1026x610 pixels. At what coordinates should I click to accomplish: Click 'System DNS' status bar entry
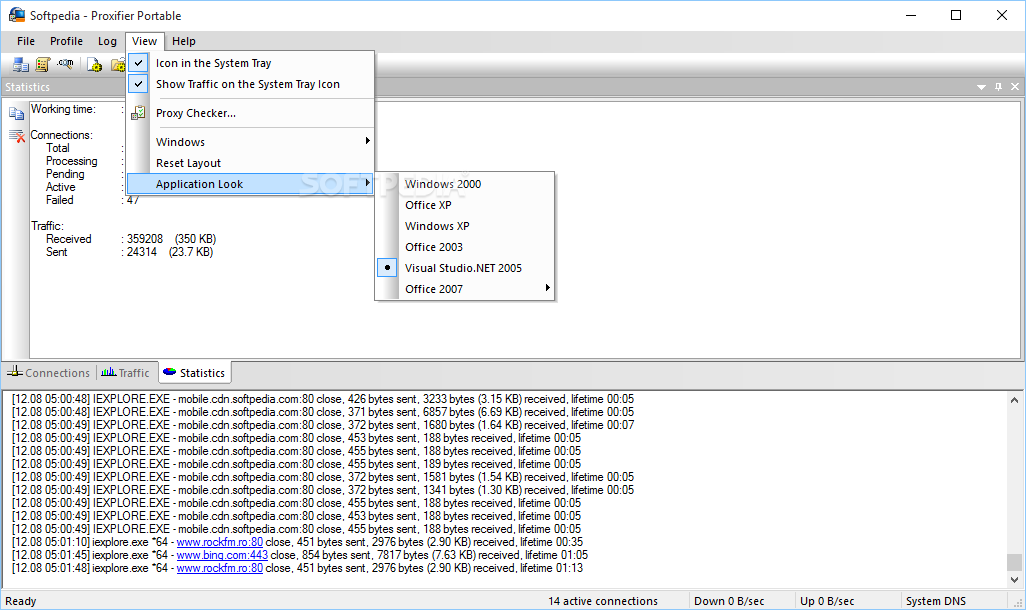(936, 601)
